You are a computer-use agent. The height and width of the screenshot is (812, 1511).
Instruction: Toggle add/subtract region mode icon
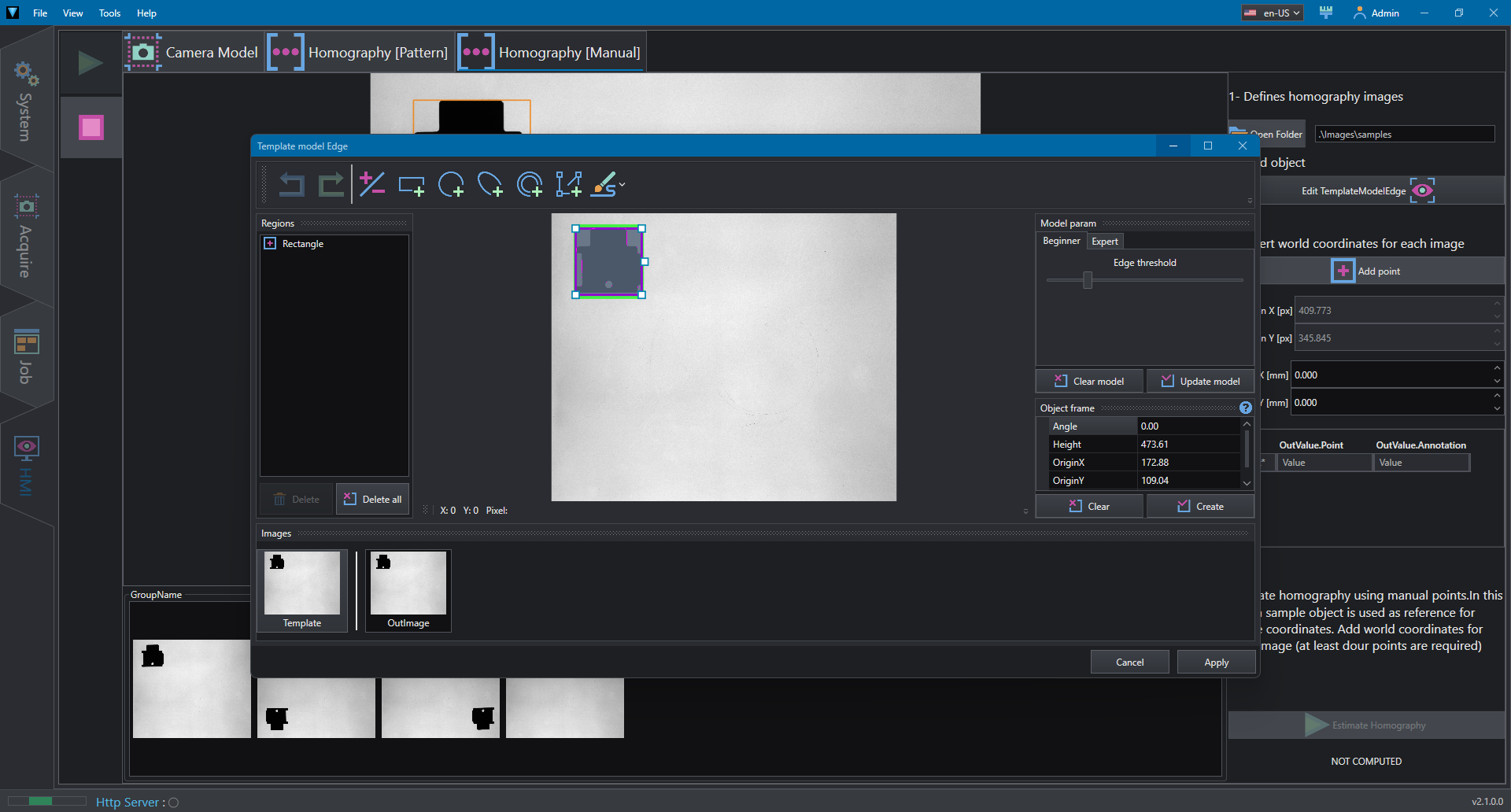[371, 185]
